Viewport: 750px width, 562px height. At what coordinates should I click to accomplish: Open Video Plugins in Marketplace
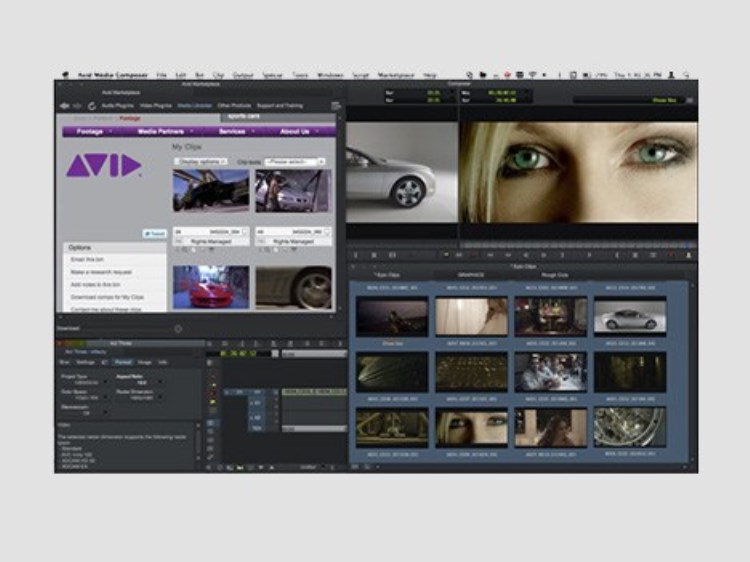[x=156, y=106]
